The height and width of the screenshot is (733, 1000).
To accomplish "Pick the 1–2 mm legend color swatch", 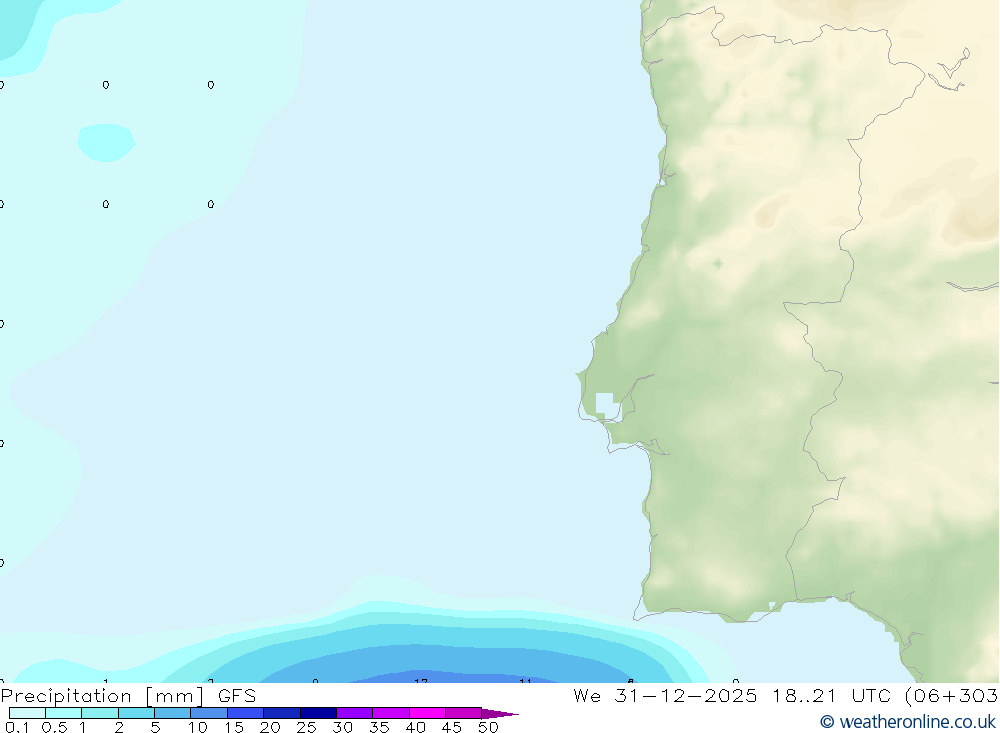I will pos(100,713).
